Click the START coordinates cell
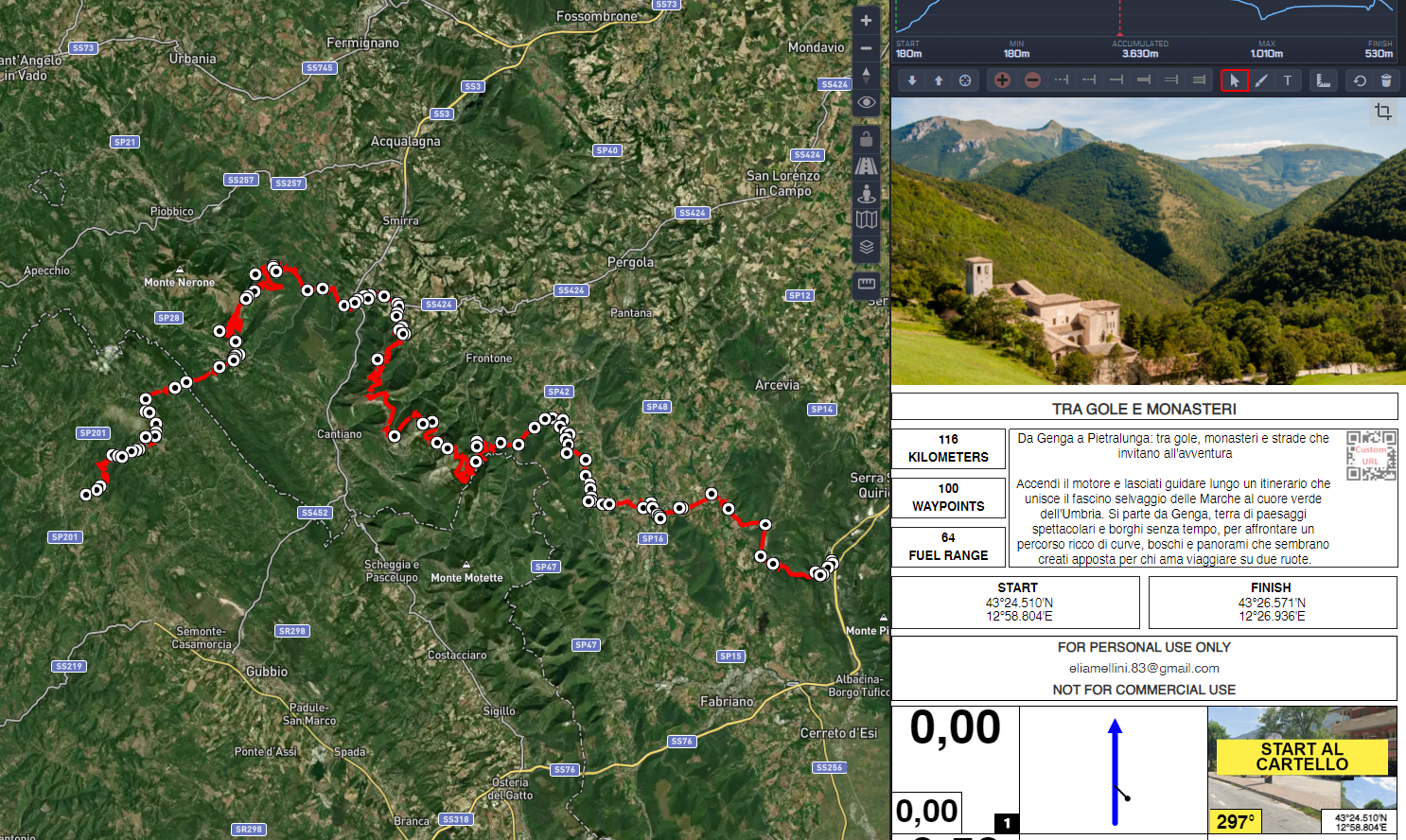 (1017, 602)
